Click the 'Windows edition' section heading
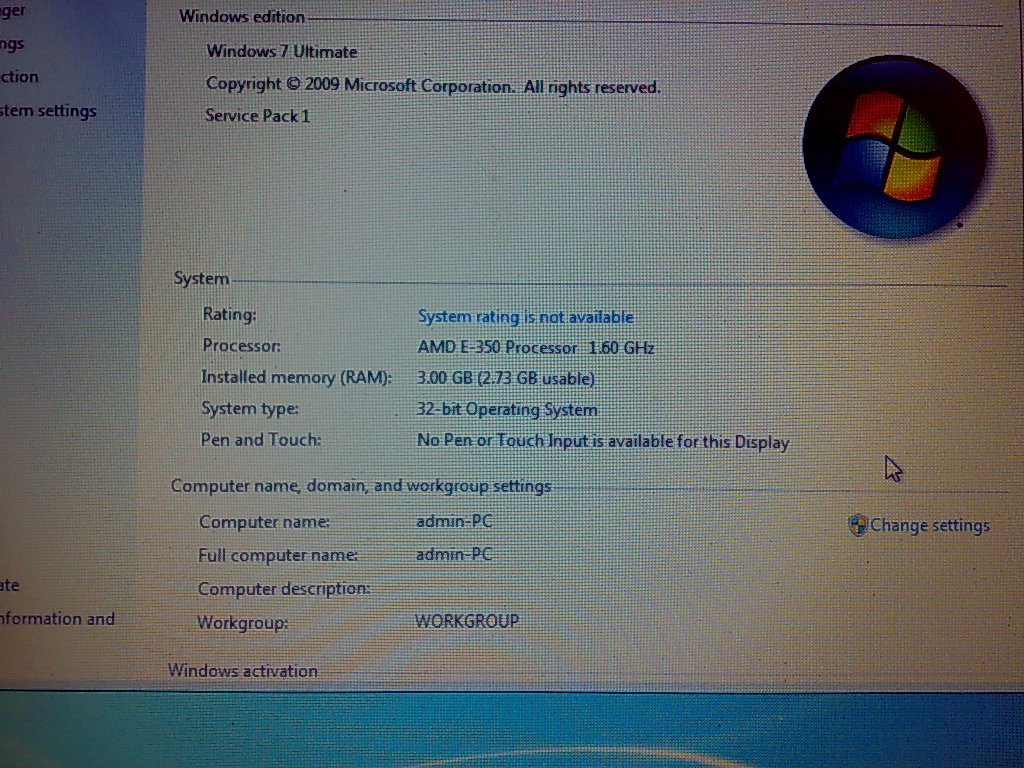The height and width of the screenshot is (768, 1024). tap(242, 16)
